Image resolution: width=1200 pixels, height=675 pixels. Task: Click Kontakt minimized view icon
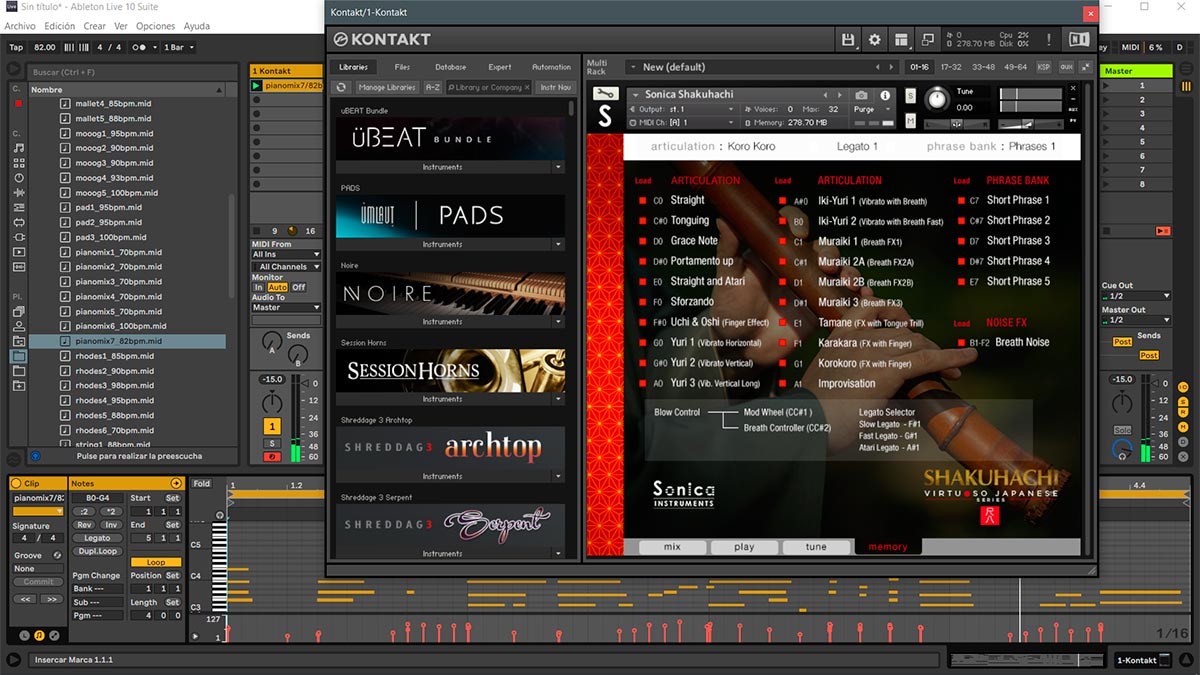click(x=927, y=39)
